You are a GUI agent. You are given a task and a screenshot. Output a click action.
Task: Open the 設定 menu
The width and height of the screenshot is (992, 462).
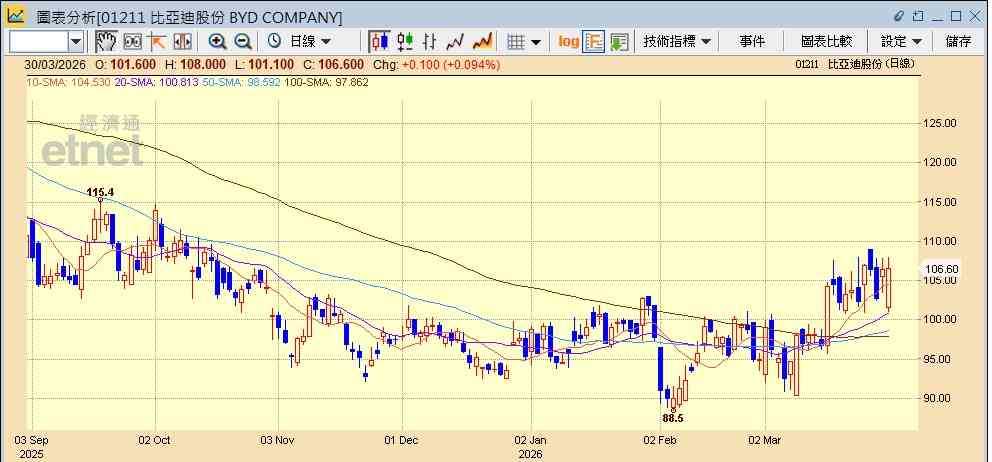pos(901,42)
